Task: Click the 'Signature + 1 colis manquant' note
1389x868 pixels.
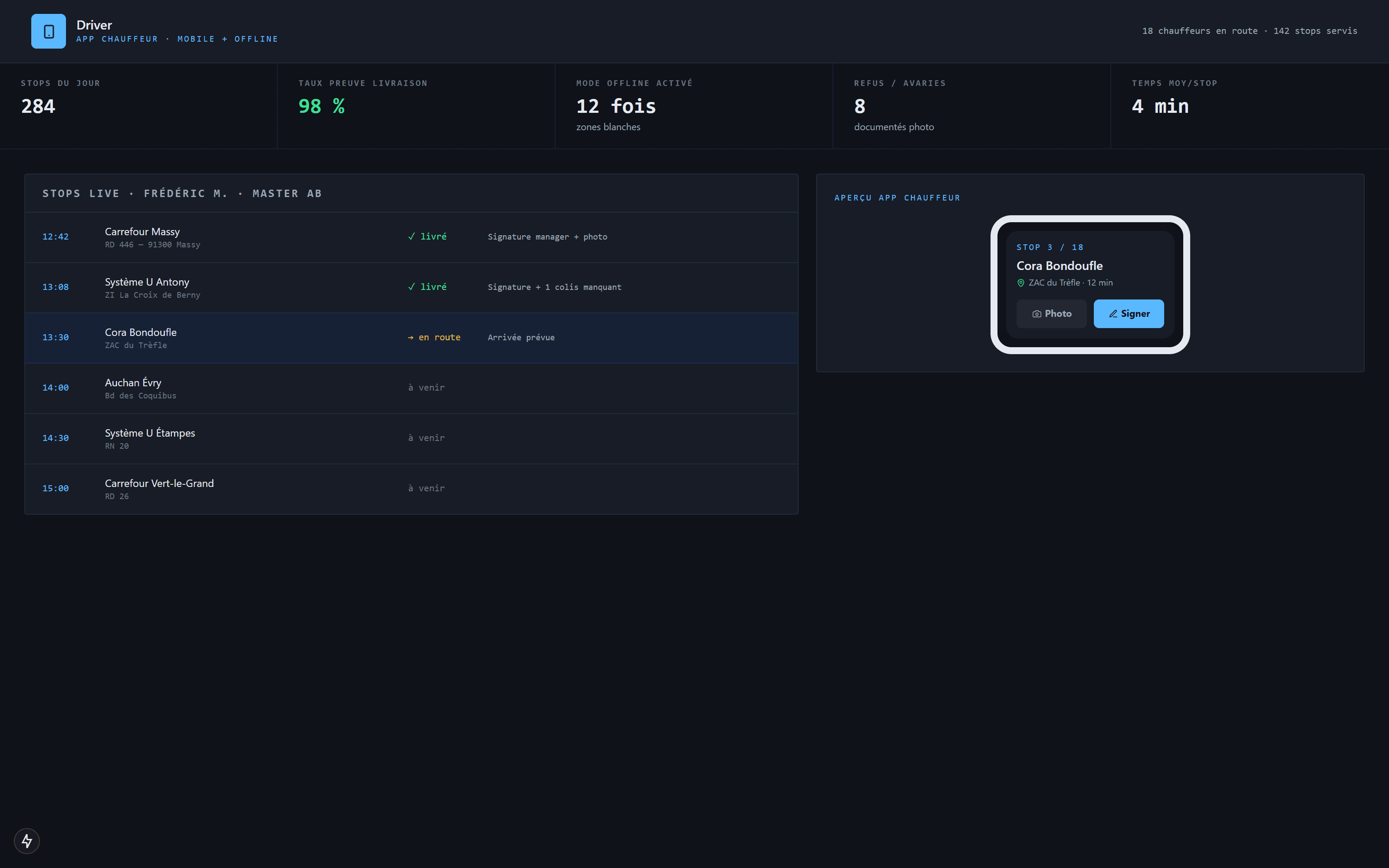Action: 554,287
